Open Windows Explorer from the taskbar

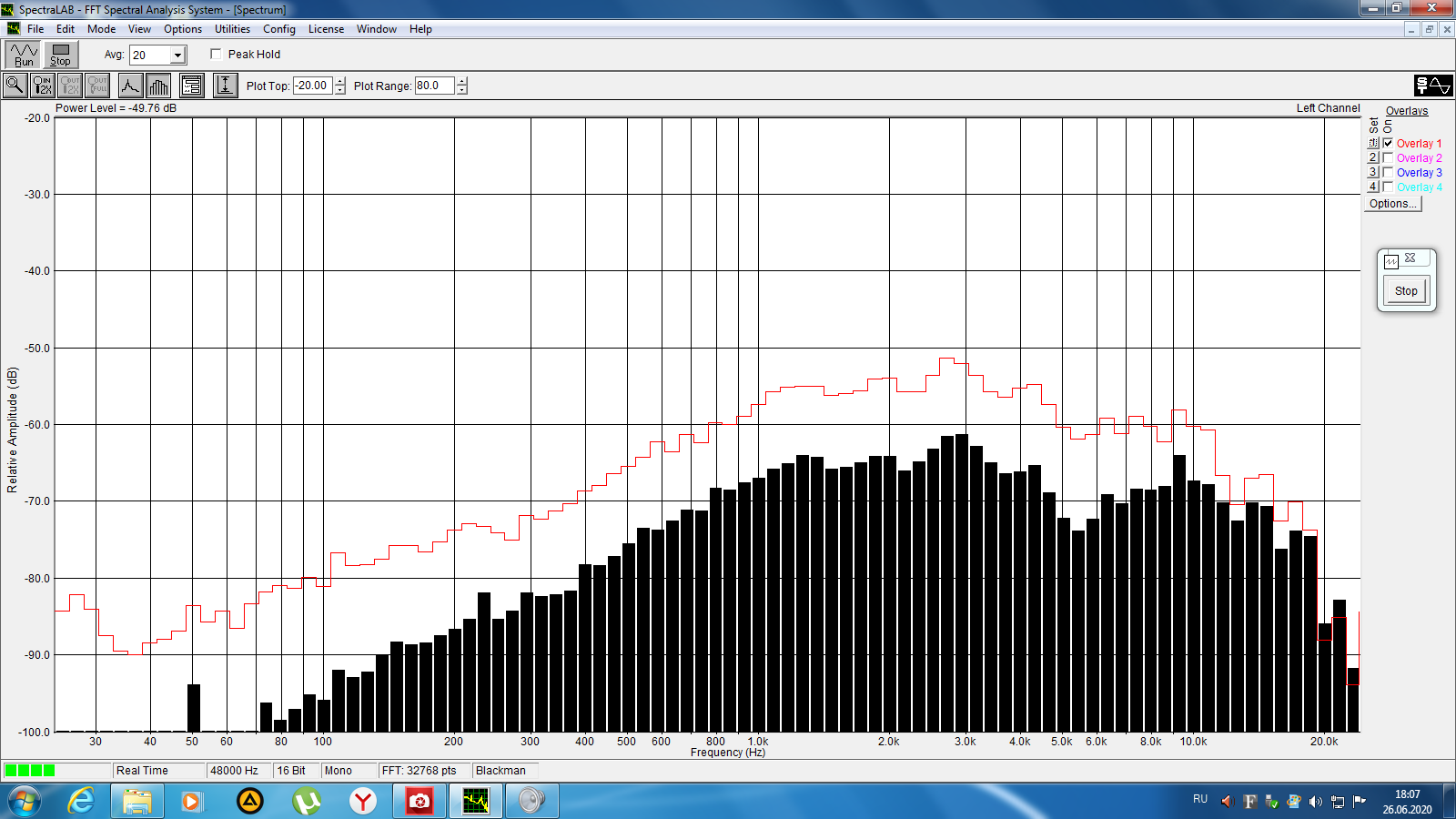coord(137,802)
